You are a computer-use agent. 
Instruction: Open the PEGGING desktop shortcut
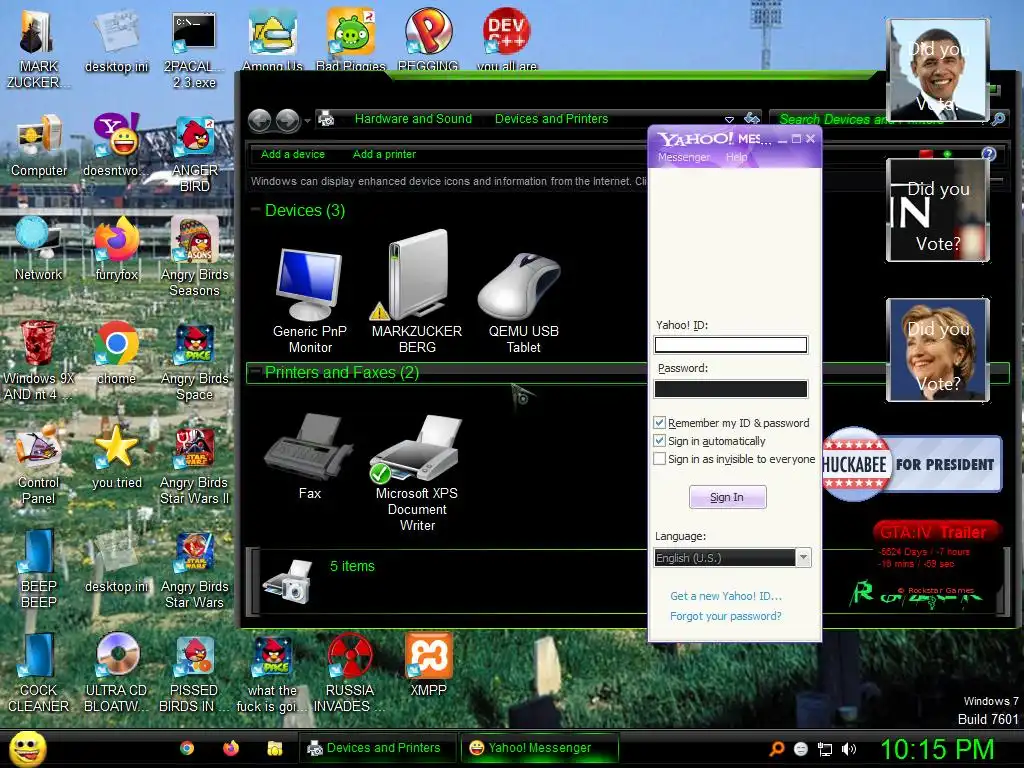(428, 39)
